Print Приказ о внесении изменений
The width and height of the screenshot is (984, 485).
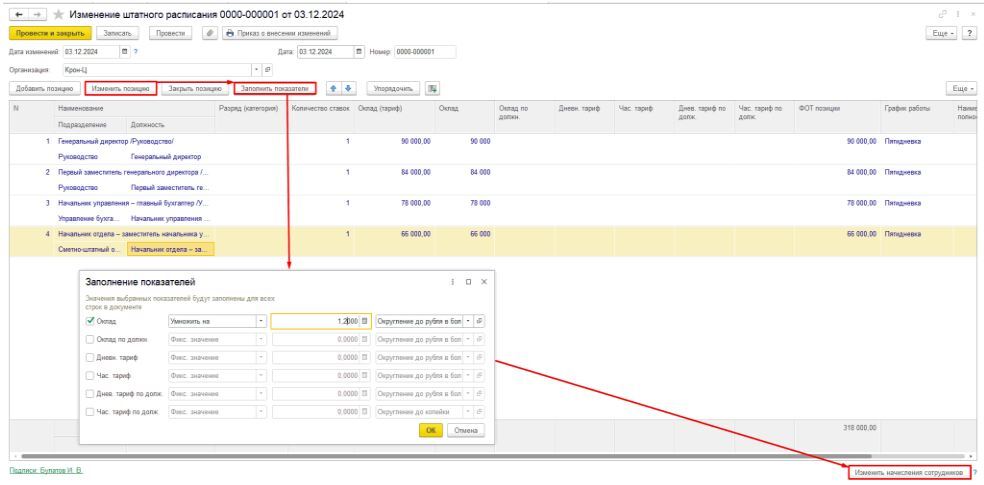click(280, 33)
